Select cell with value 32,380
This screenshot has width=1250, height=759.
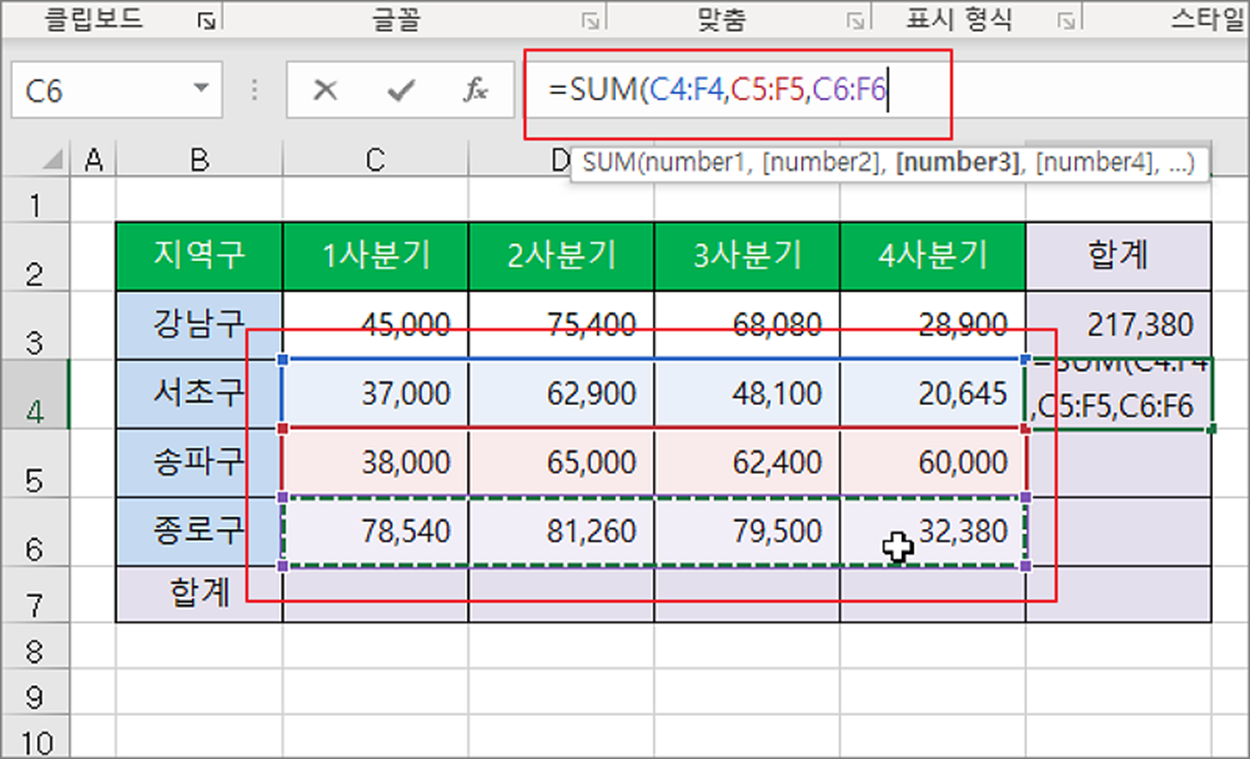[x=933, y=531]
